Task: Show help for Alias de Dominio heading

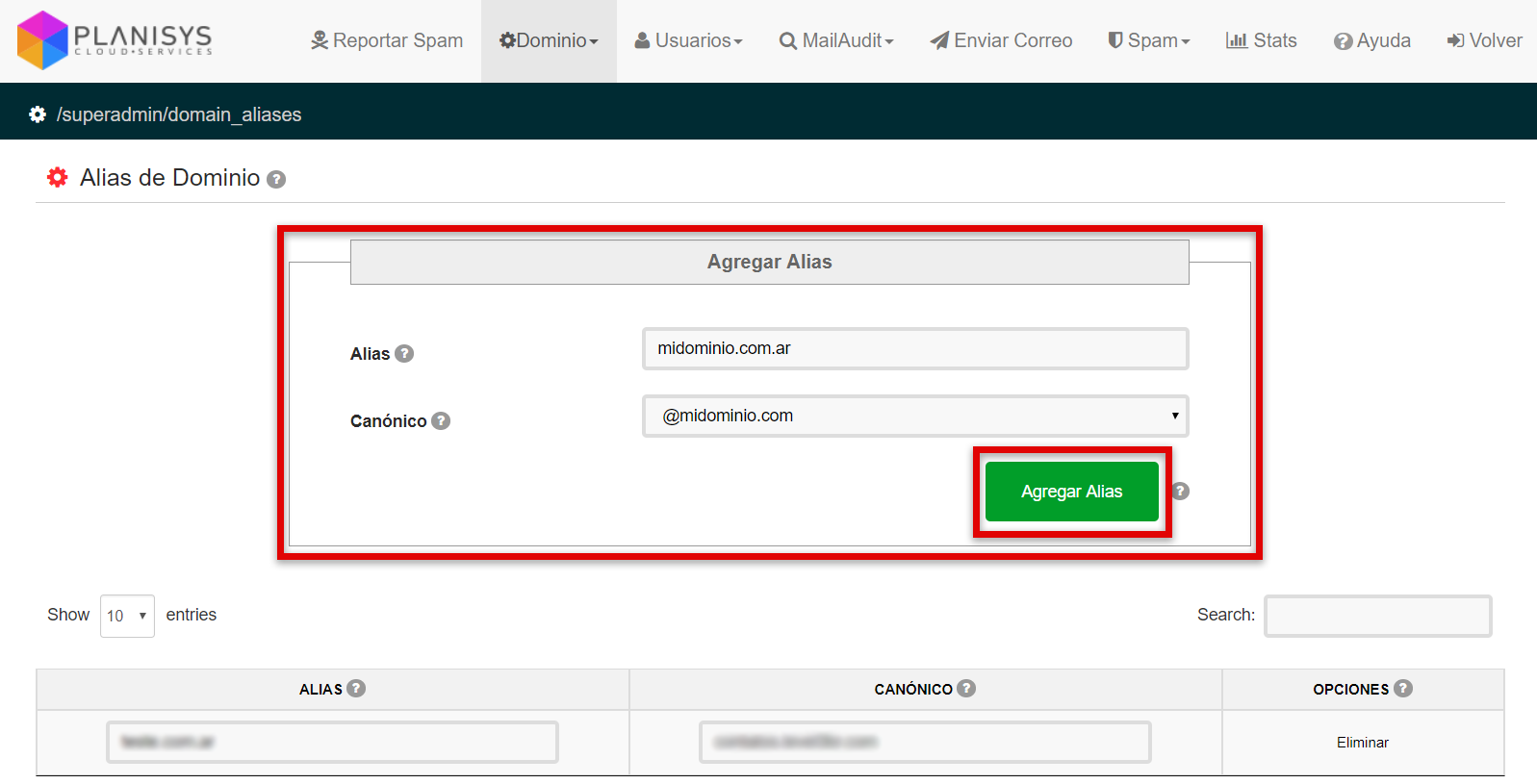Action: pos(276,179)
